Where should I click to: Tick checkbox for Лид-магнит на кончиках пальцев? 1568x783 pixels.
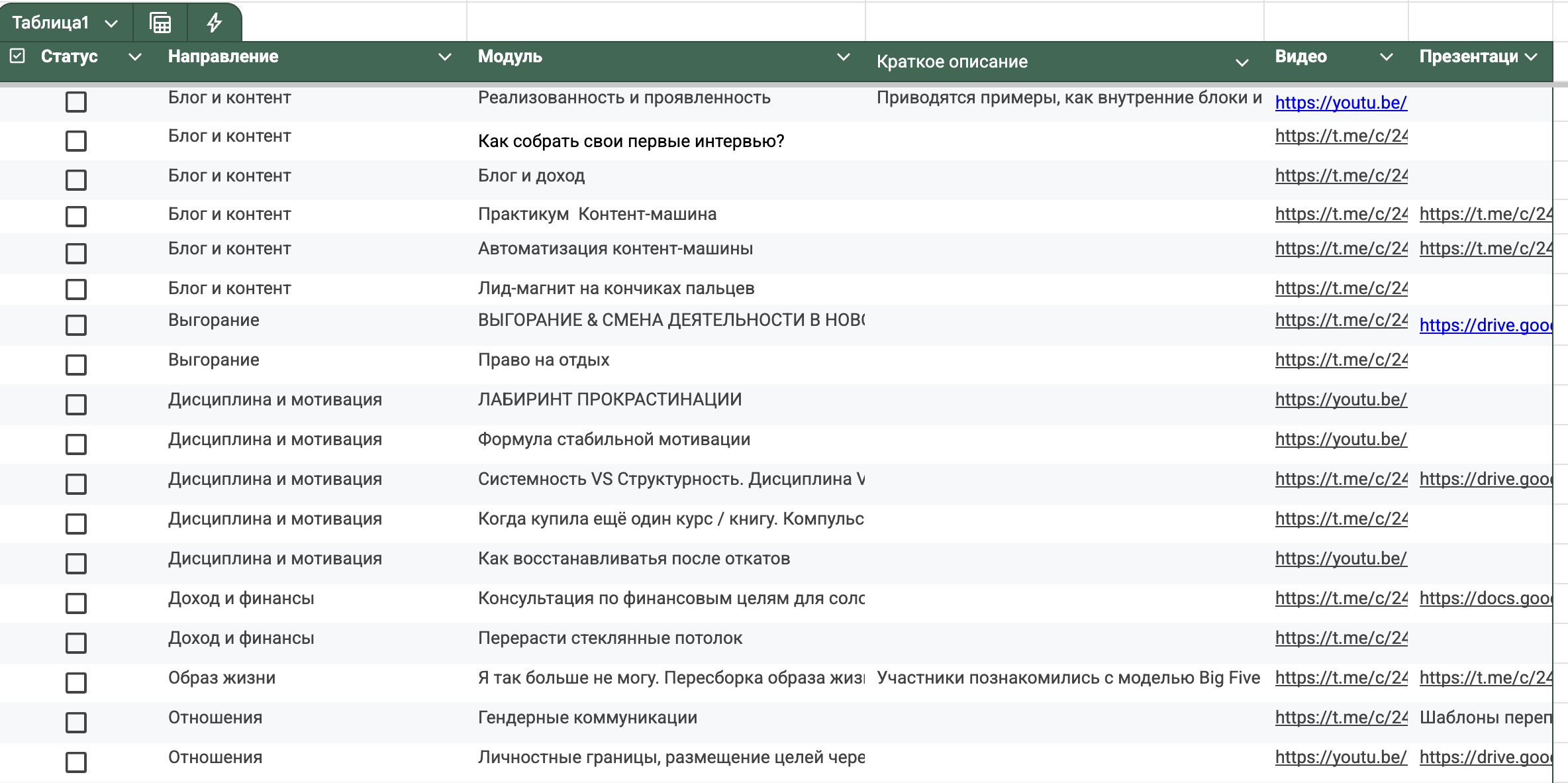click(76, 289)
